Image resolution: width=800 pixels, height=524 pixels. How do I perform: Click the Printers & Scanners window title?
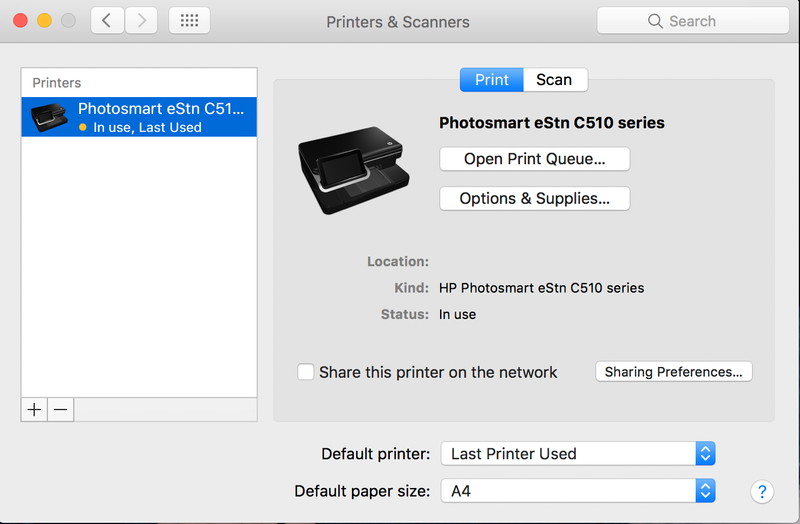398,22
